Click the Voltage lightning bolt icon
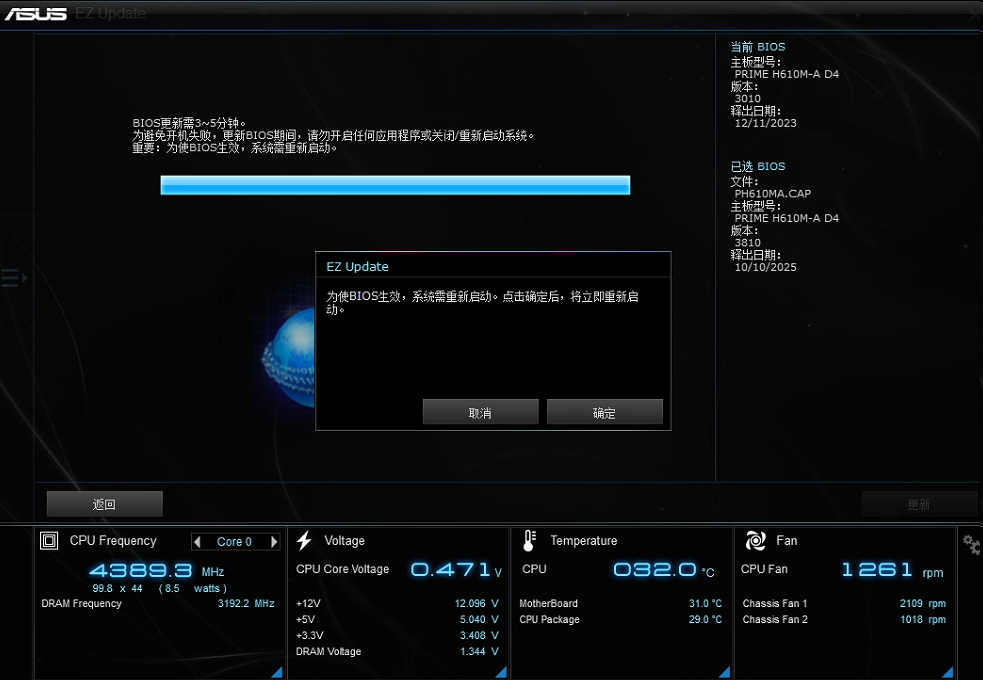The height and width of the screenshot is (680, 983). tap(304, 541)
